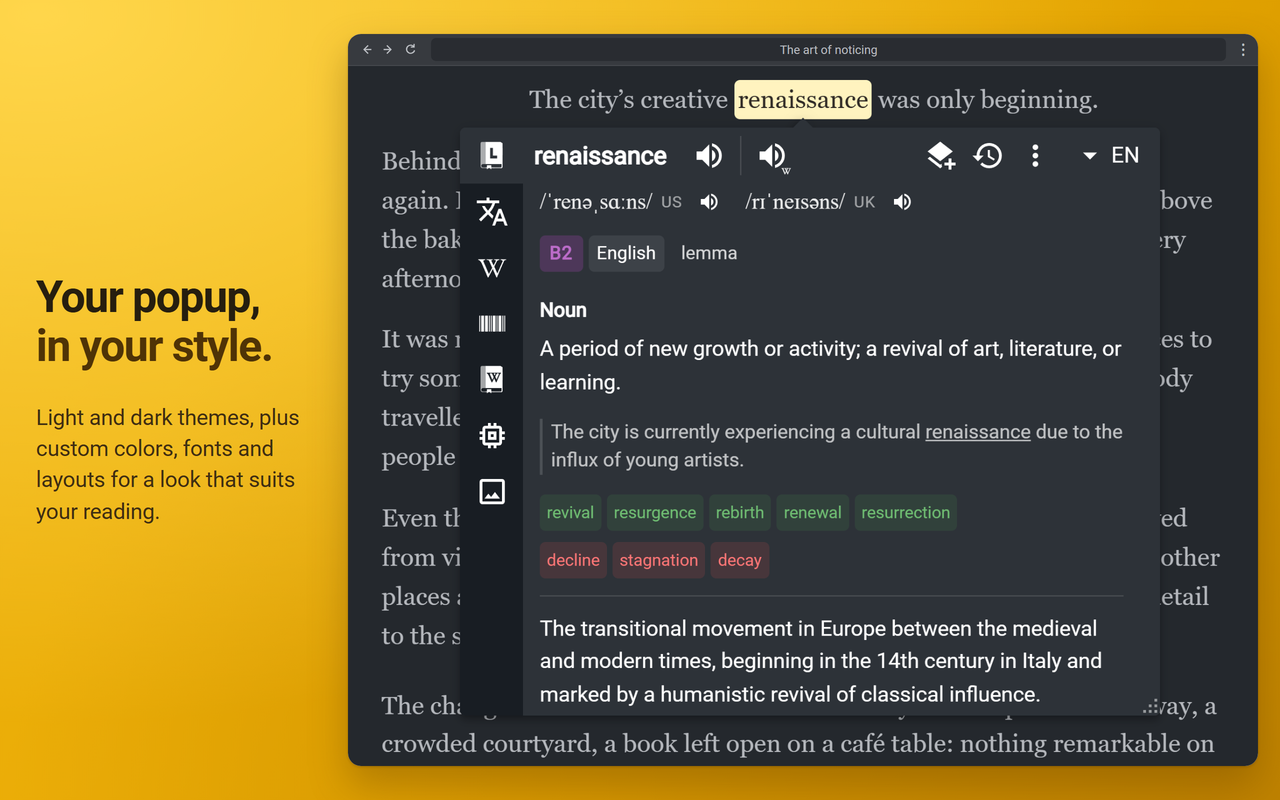
Task: Expand the EN language dropdown
Action: click(1111, 156)
